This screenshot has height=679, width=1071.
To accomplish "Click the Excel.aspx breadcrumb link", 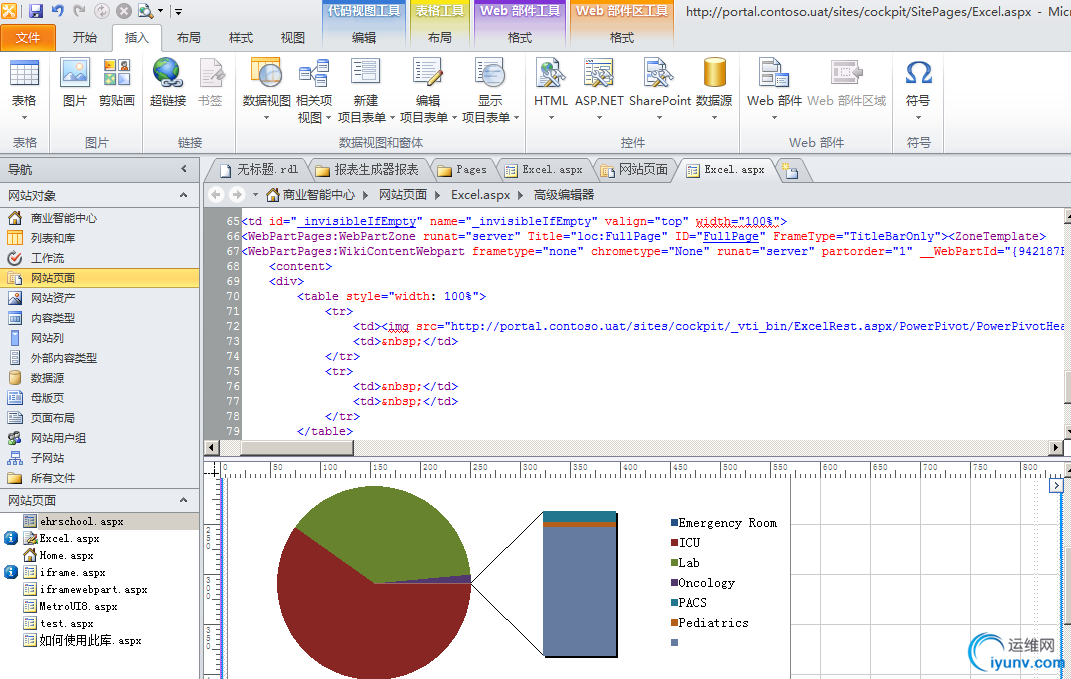I will coord(480,195).
